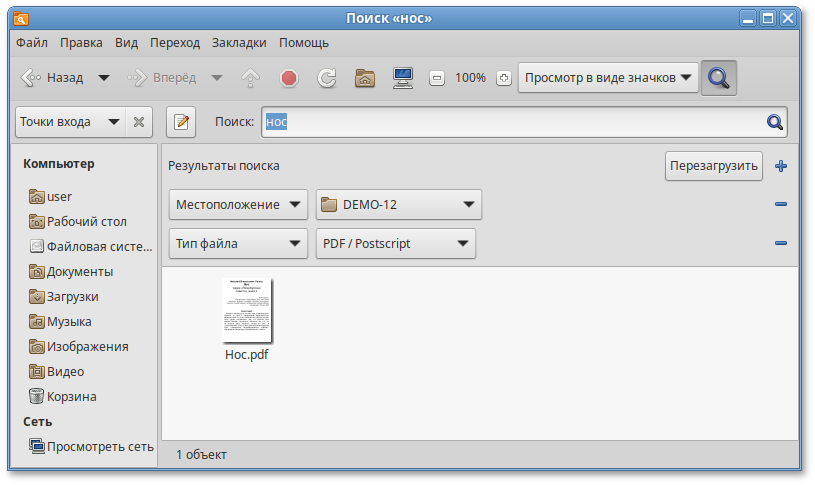Select the Нос.pdf file thumbnail

(x=247, y=311)
